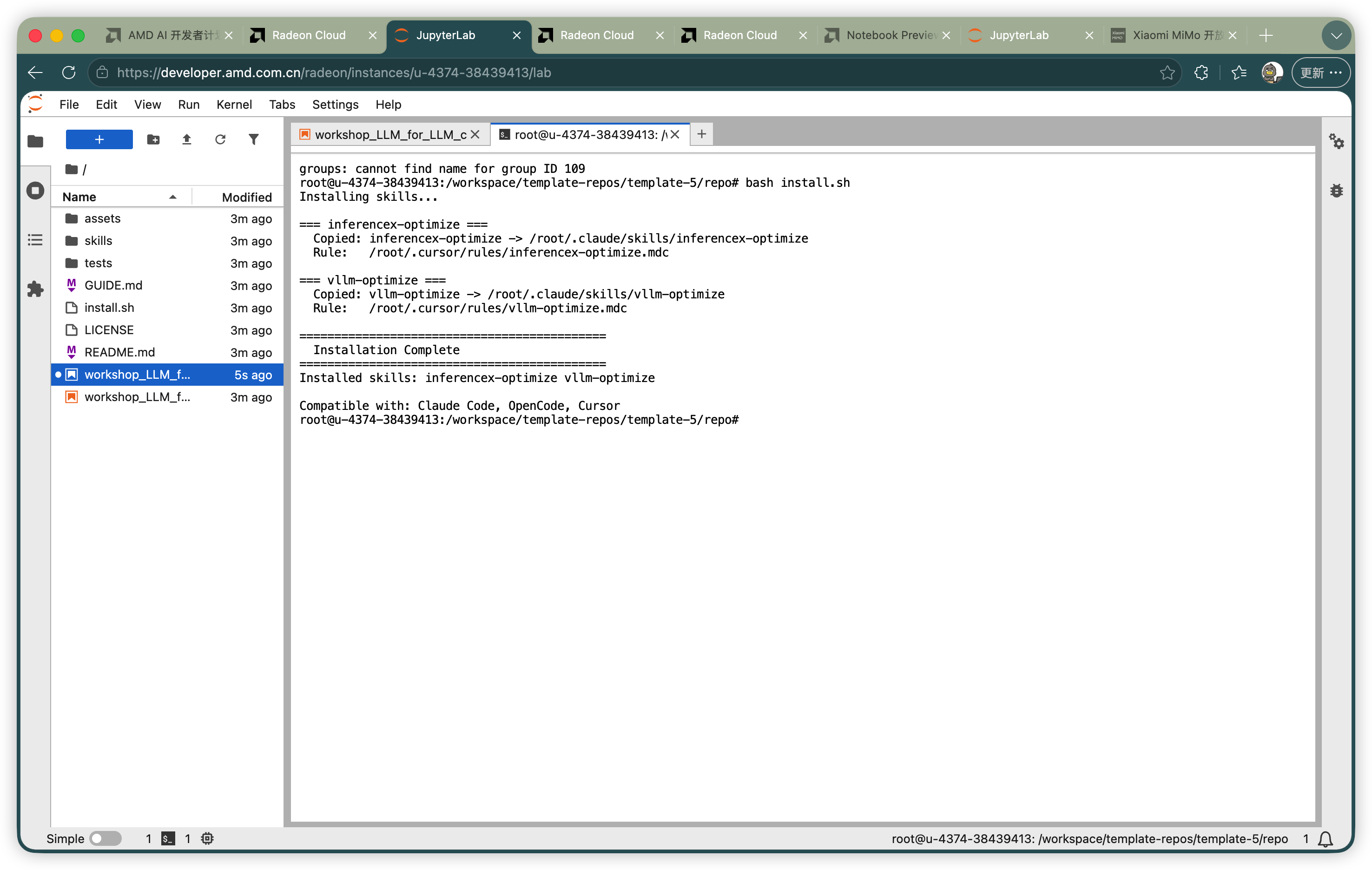Open the Edit menu
The height and width of the screenshot is (870, 1372).
(106, 104)
